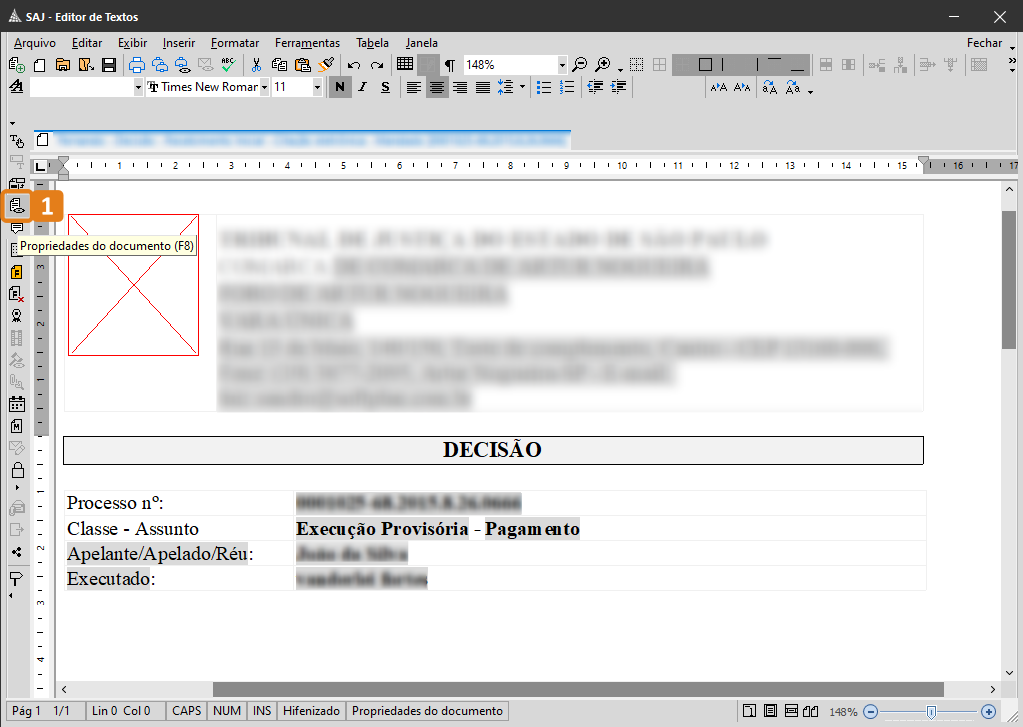The image size is (1023, 727).
Task: Align text right
Action: pos(460,87)
